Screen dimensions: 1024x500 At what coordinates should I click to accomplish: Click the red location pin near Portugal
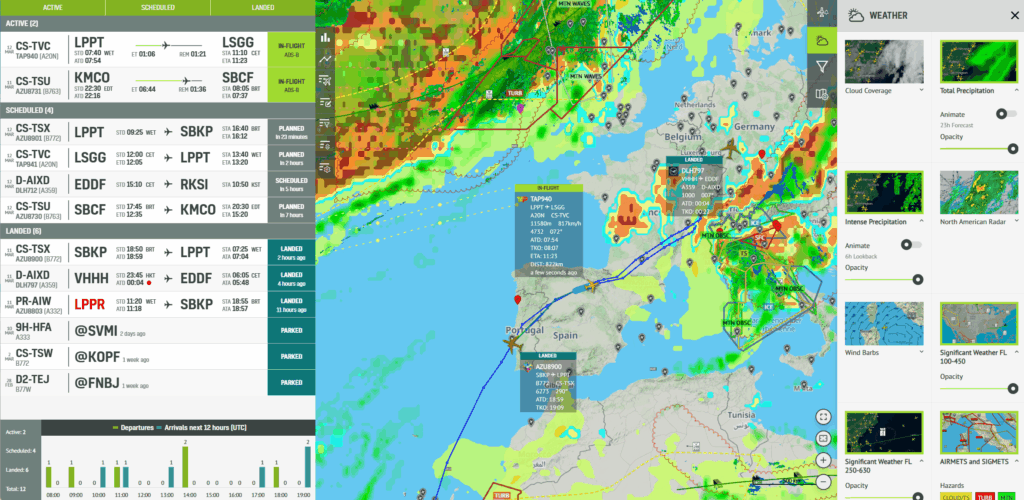518,300
